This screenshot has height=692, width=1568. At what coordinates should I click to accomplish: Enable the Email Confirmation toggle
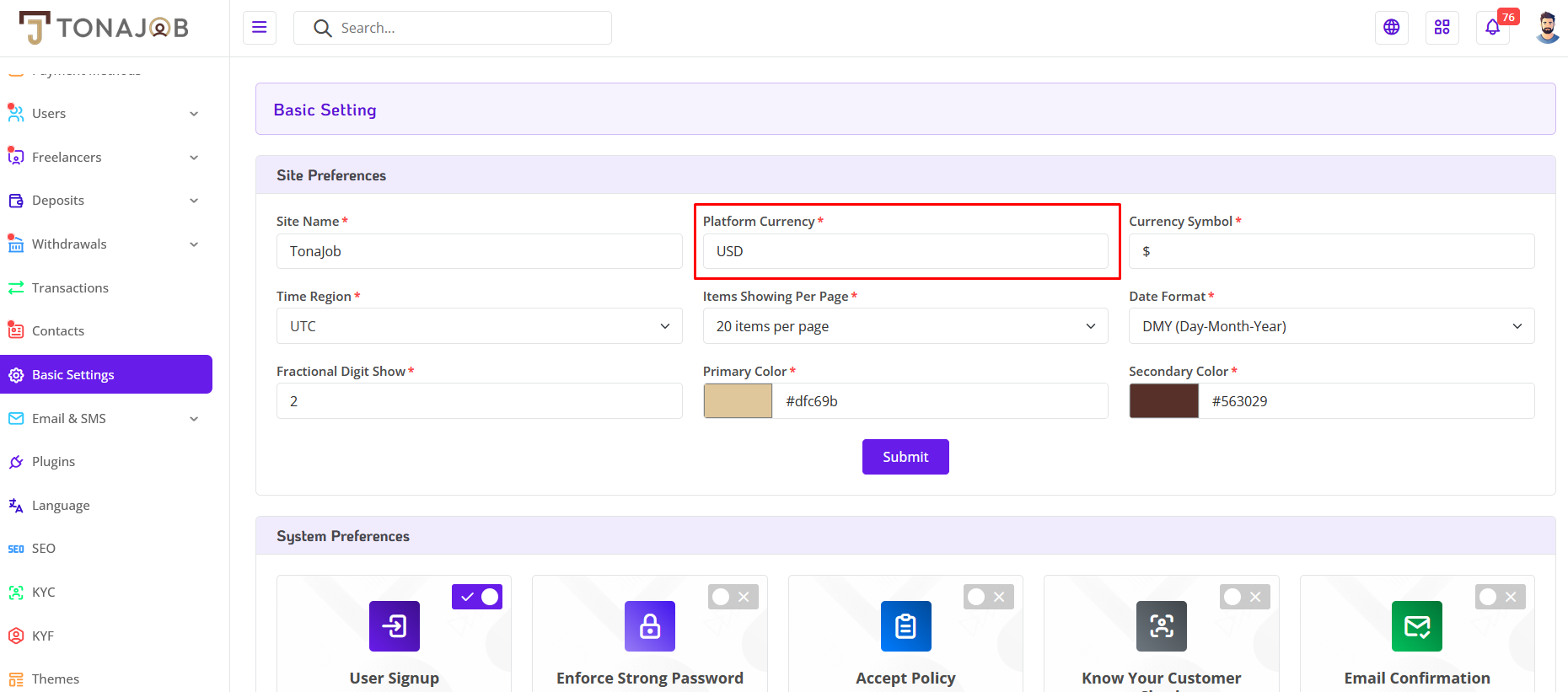point(1501,597)
